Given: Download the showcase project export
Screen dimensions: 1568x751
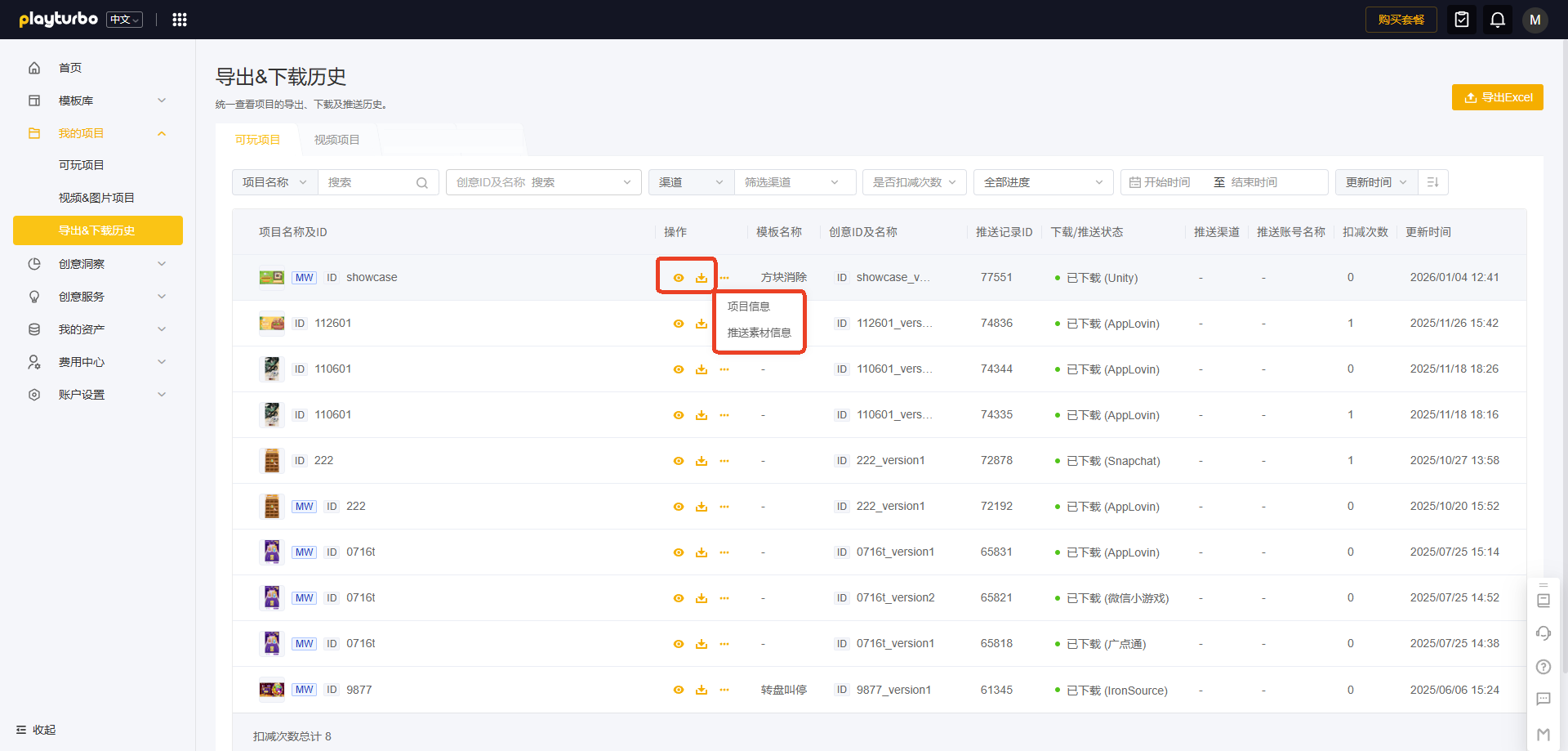Looking at the screenshot, I should [x=702, y=278].
